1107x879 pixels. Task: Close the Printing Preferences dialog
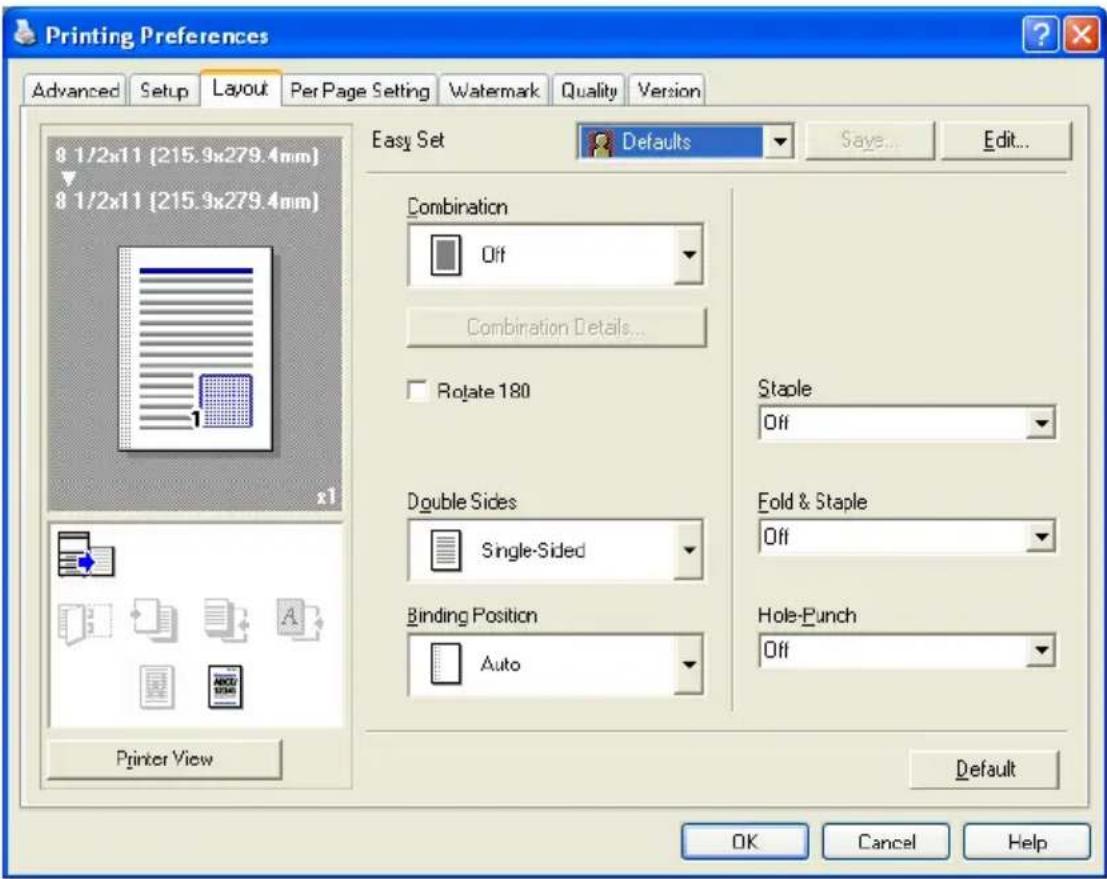click(x=1081, y=34)
